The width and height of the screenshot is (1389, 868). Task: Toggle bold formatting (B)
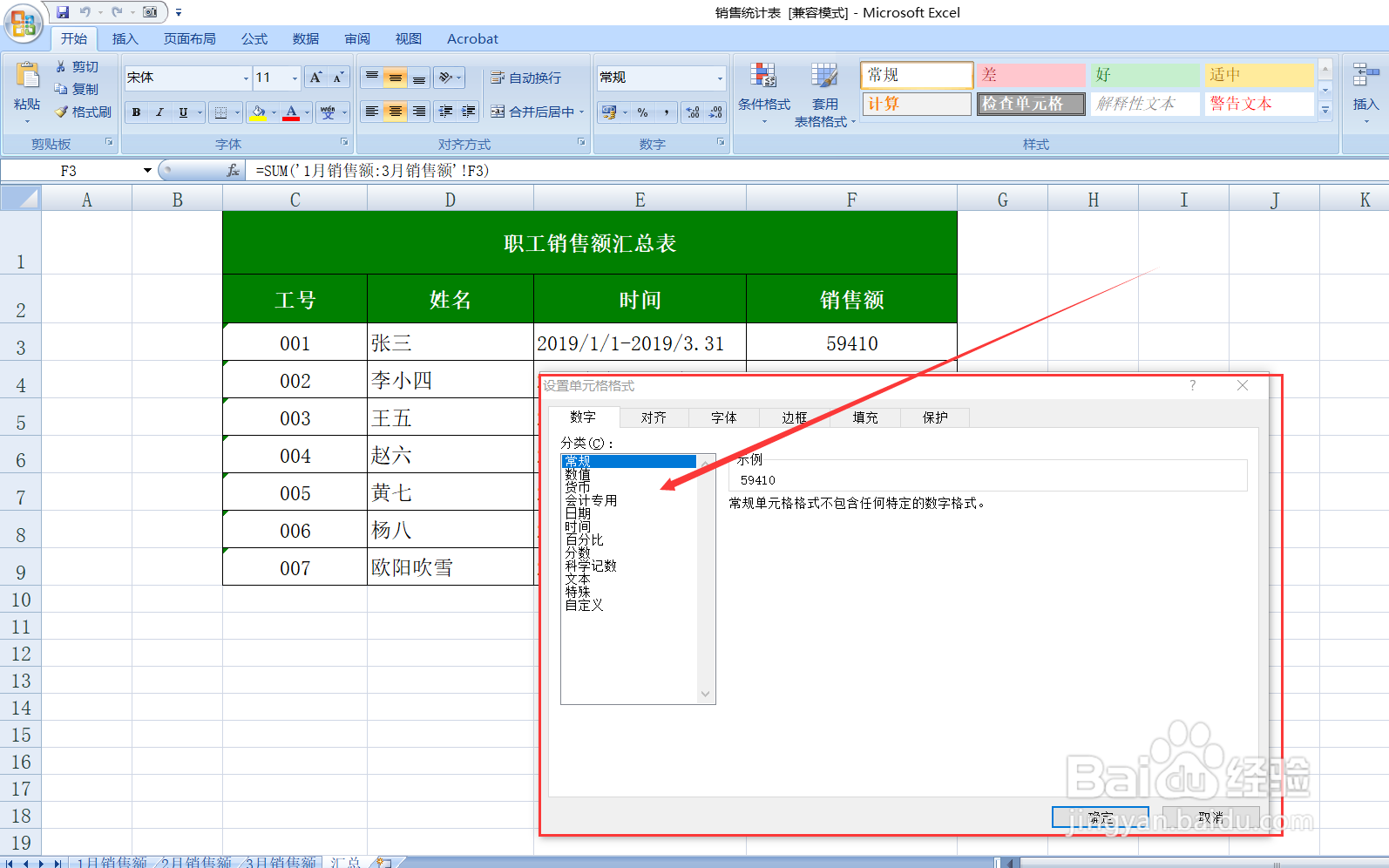136,112
